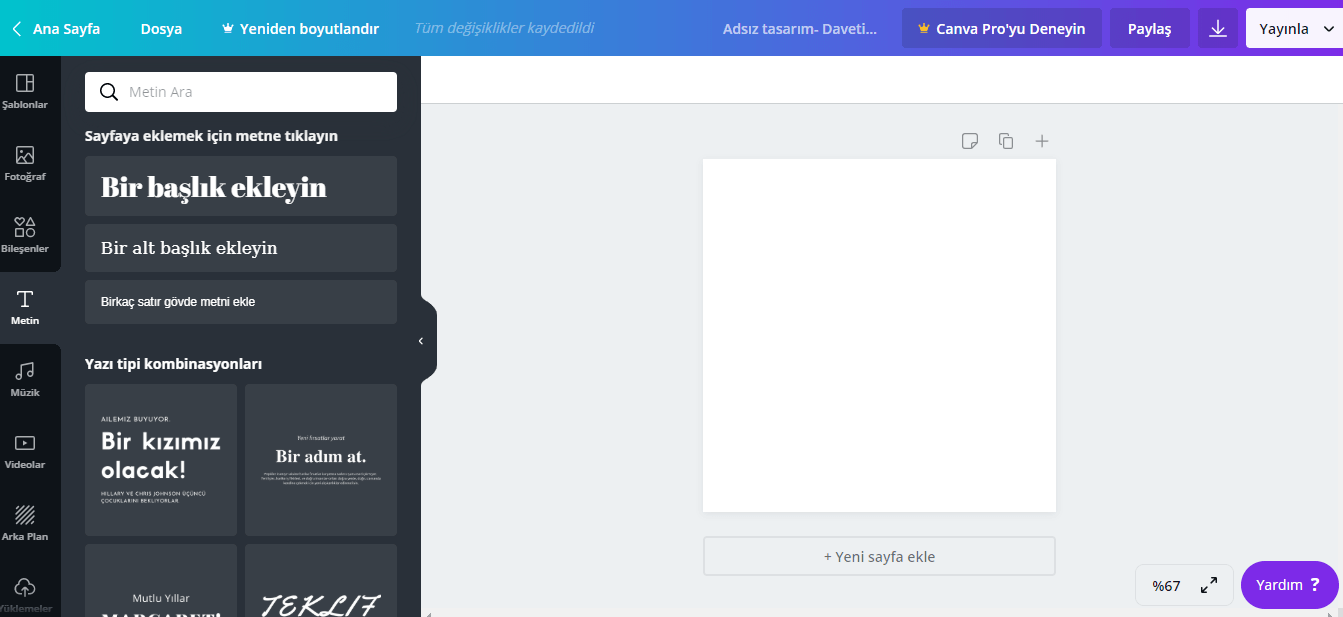
Task: Click the Paylaş button
Action: coord(1149,28)
